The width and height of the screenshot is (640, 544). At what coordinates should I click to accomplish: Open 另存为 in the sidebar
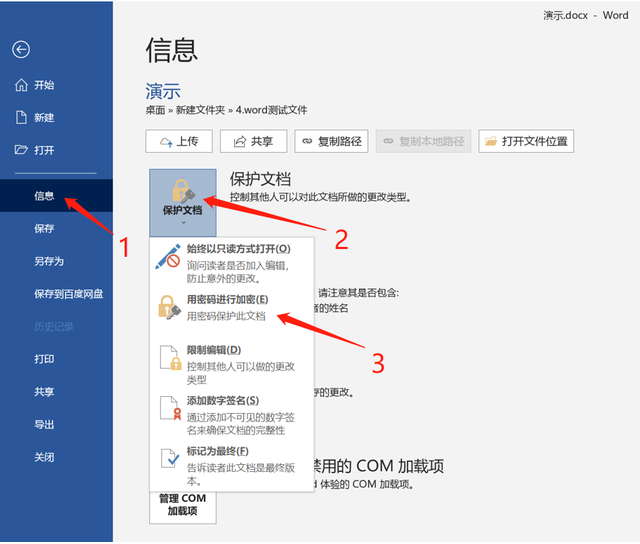point(56,261)
